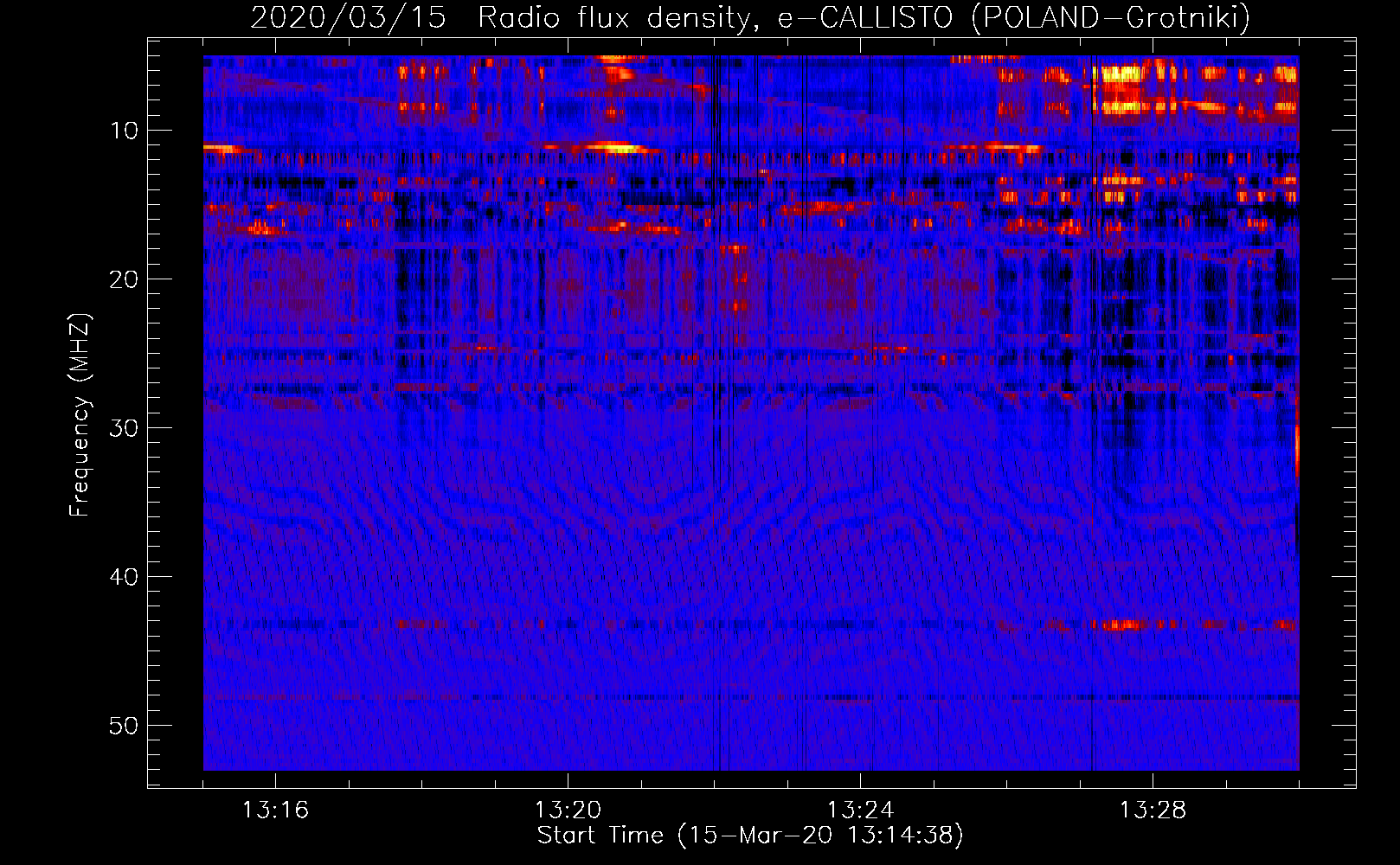Click the frequency tick label 40
Image resolution: width=1400 pixels, height=865 pixels.
125,577
